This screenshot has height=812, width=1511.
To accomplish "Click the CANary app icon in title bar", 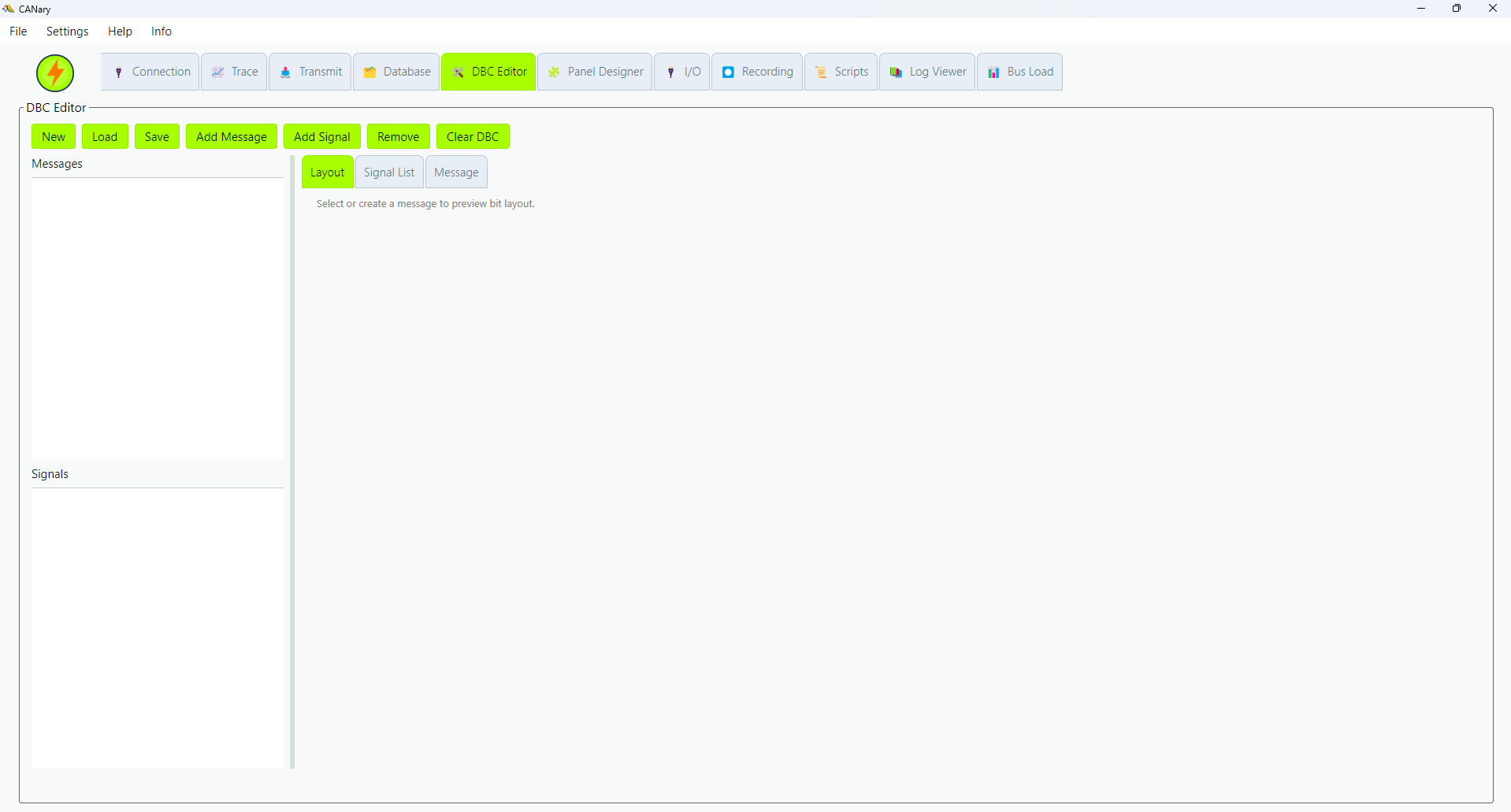I will click(x=9, y=9).
